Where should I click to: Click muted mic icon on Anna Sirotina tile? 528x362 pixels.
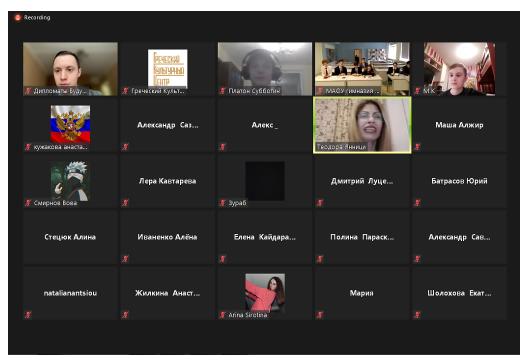click(222, 315)
